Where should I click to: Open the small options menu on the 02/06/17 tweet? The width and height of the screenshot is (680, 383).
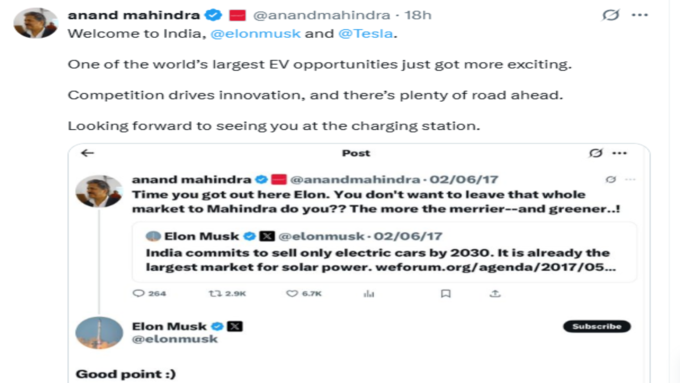point(630,180)
